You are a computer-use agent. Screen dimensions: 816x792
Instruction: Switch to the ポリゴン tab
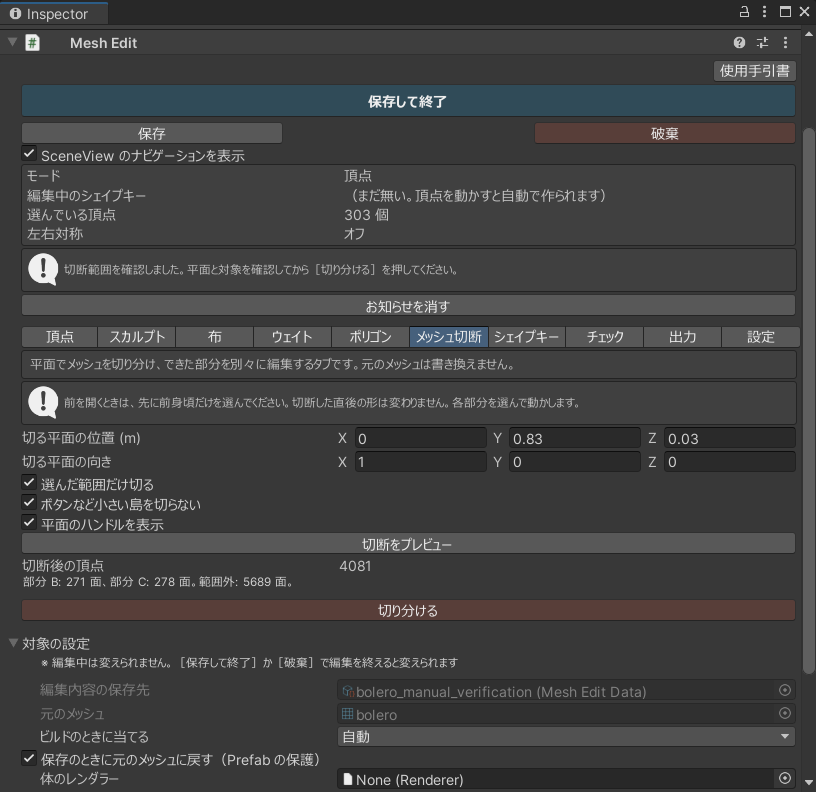371,337
